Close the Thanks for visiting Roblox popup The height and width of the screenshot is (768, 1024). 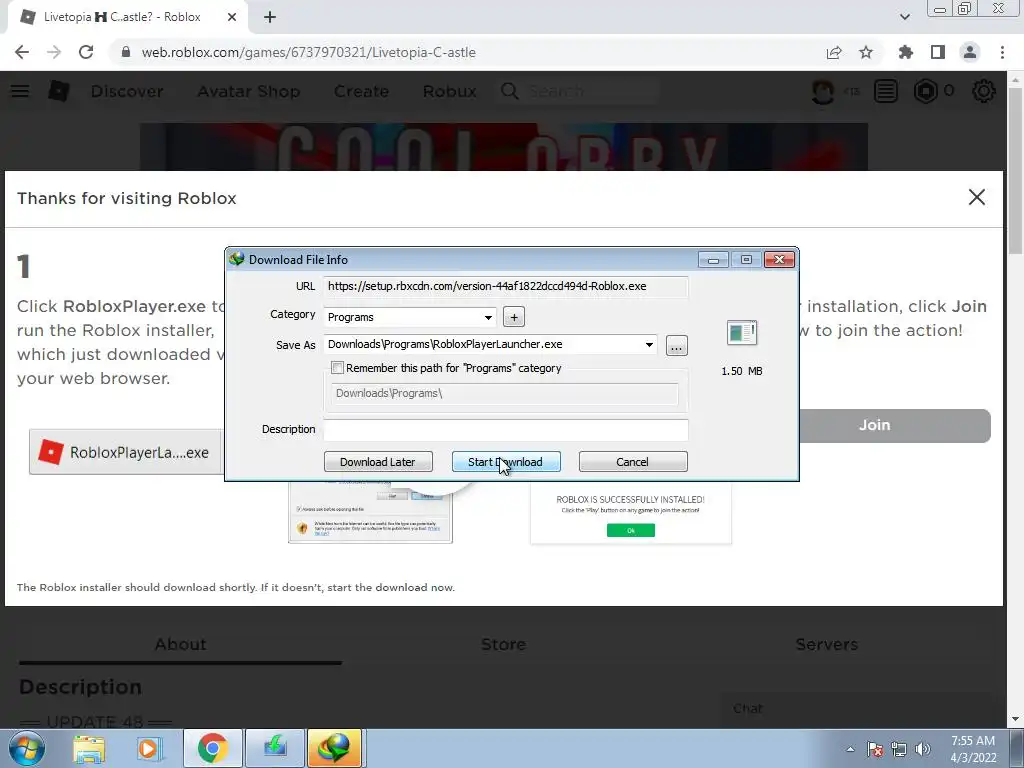click(976, 197)
